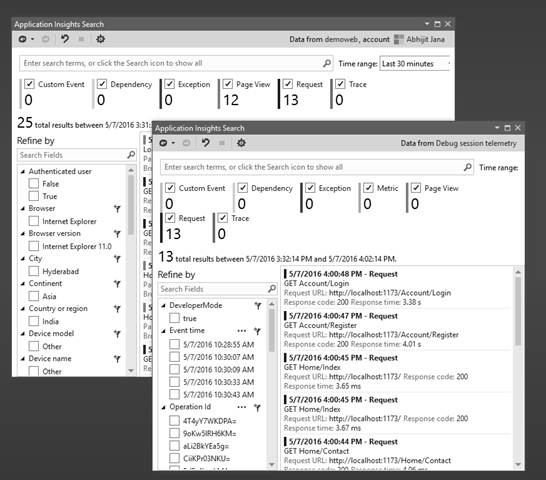The image size is (546, 480).
Task: Click ellipsis next to Operation Id
Action: (x=242, y=407)
